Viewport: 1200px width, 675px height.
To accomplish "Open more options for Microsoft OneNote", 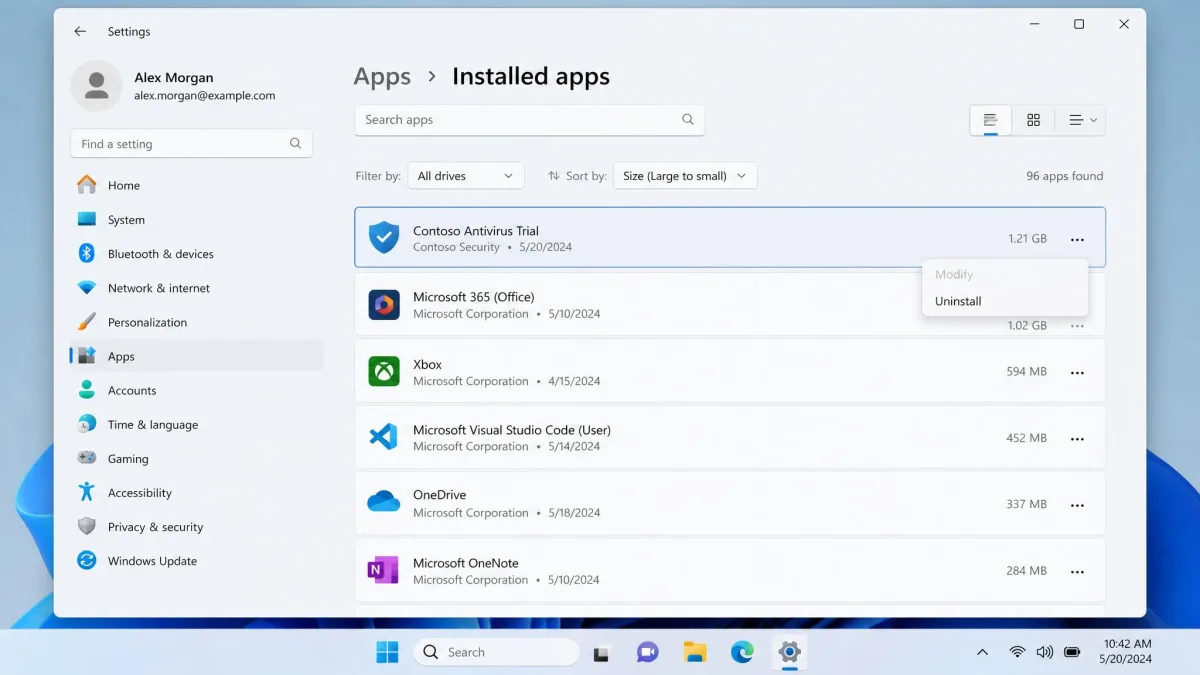I will pyautogui.click(x=1077, y=571).
